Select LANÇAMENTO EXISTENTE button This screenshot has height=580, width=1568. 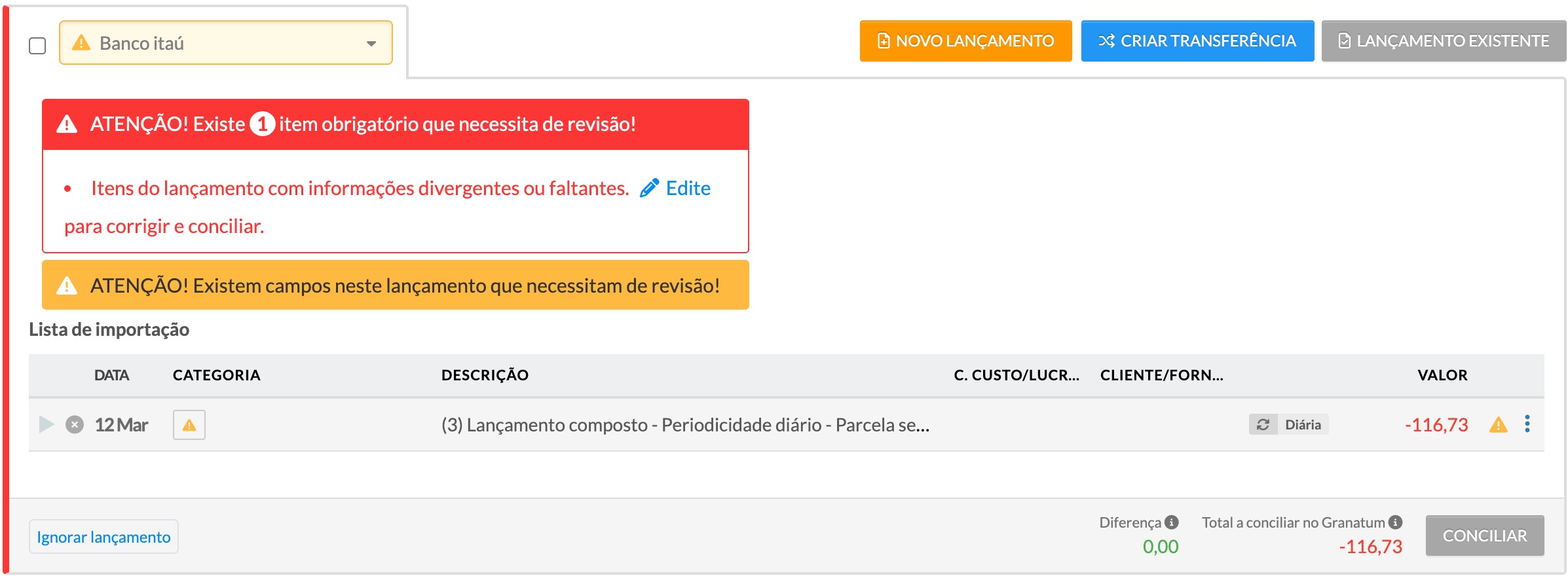tap(1444, 41)
